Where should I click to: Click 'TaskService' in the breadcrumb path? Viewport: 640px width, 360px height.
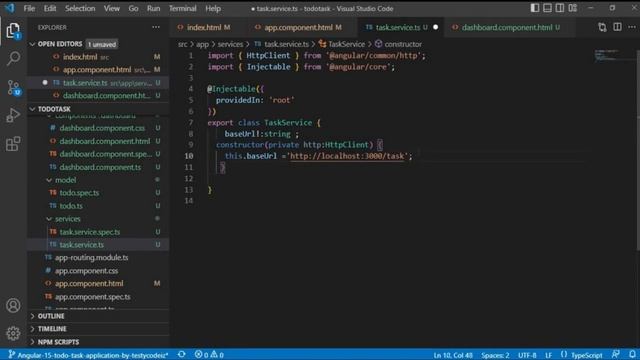(x=347, y=44)
